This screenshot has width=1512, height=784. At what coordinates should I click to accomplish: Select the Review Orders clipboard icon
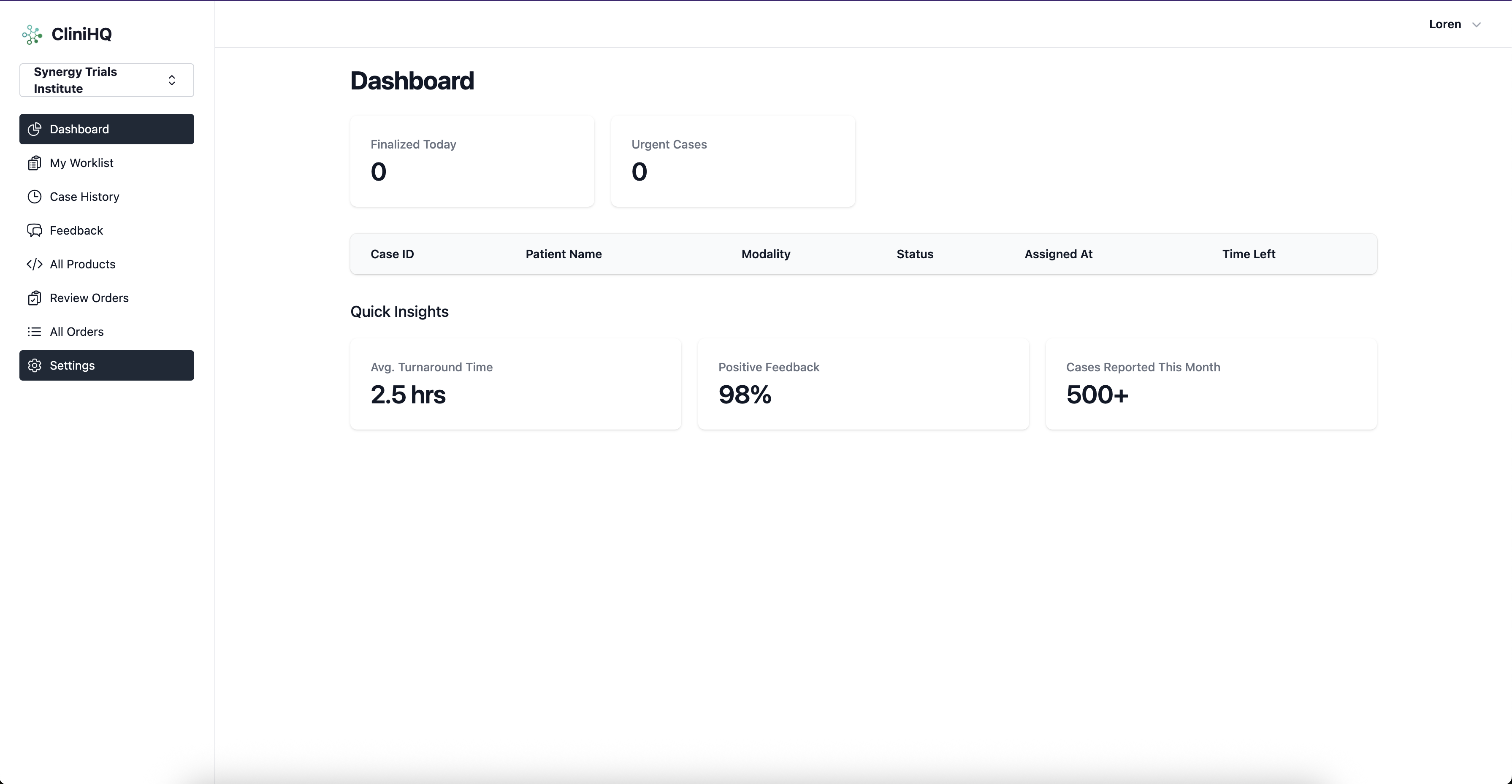point(35,297)
